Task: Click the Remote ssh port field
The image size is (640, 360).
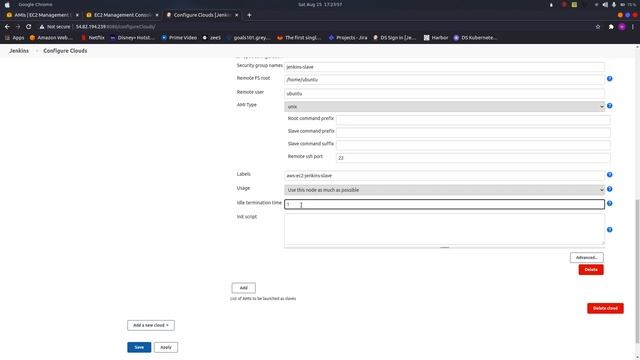Action: click(x=473, y=158)
